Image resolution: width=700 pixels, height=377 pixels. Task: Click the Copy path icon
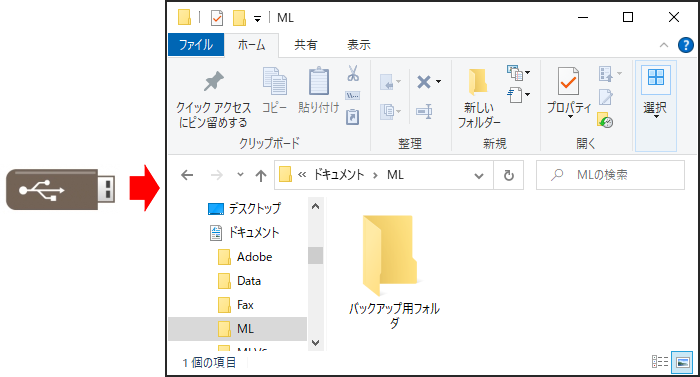(353, 96)
